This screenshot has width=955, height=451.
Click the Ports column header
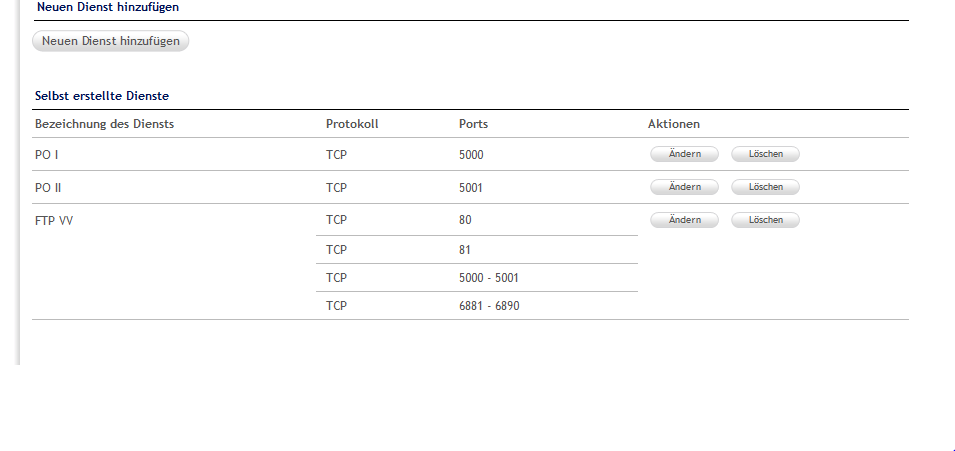473,124
